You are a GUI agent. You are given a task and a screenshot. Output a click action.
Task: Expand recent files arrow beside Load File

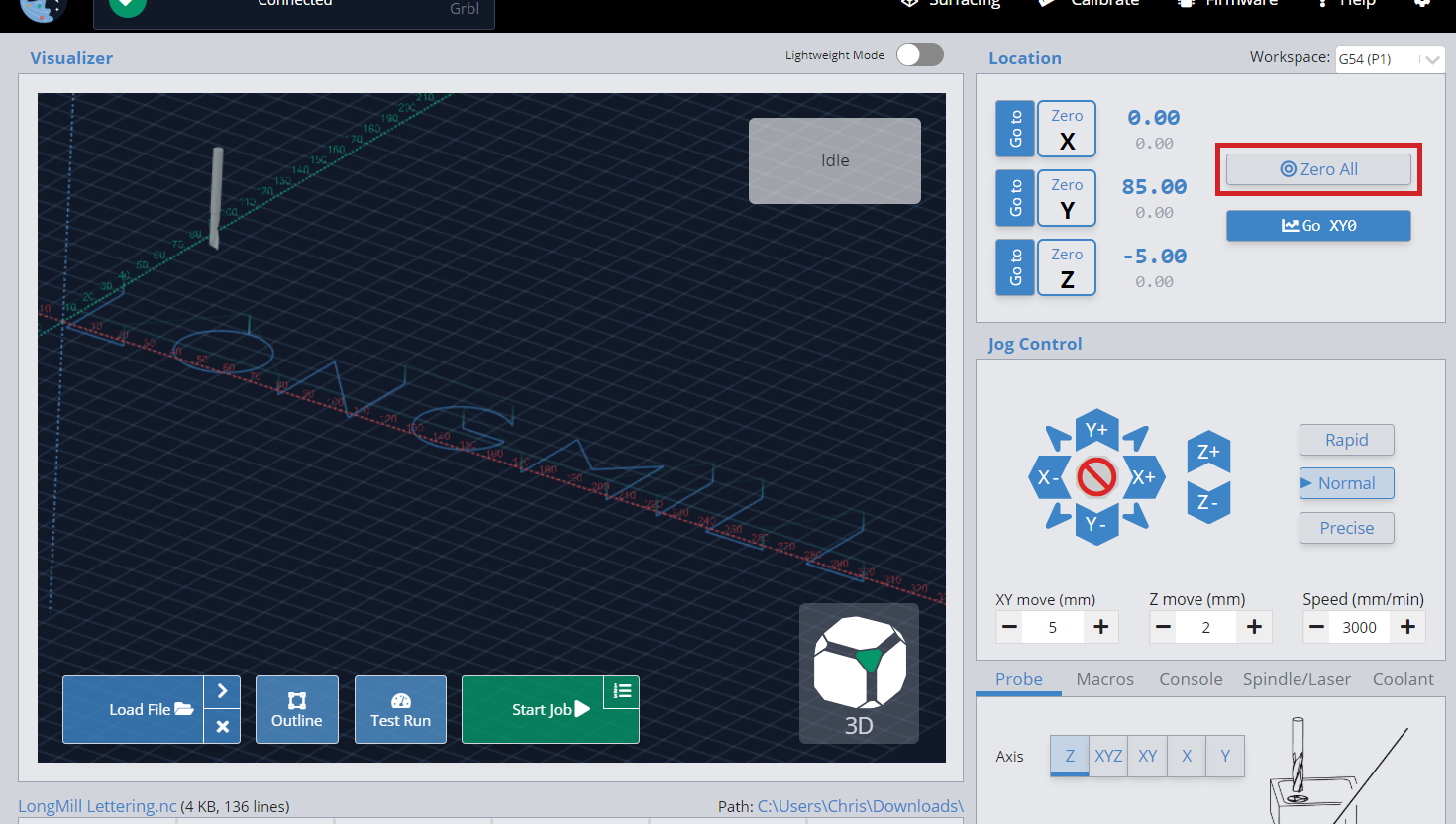pos(223,691)
